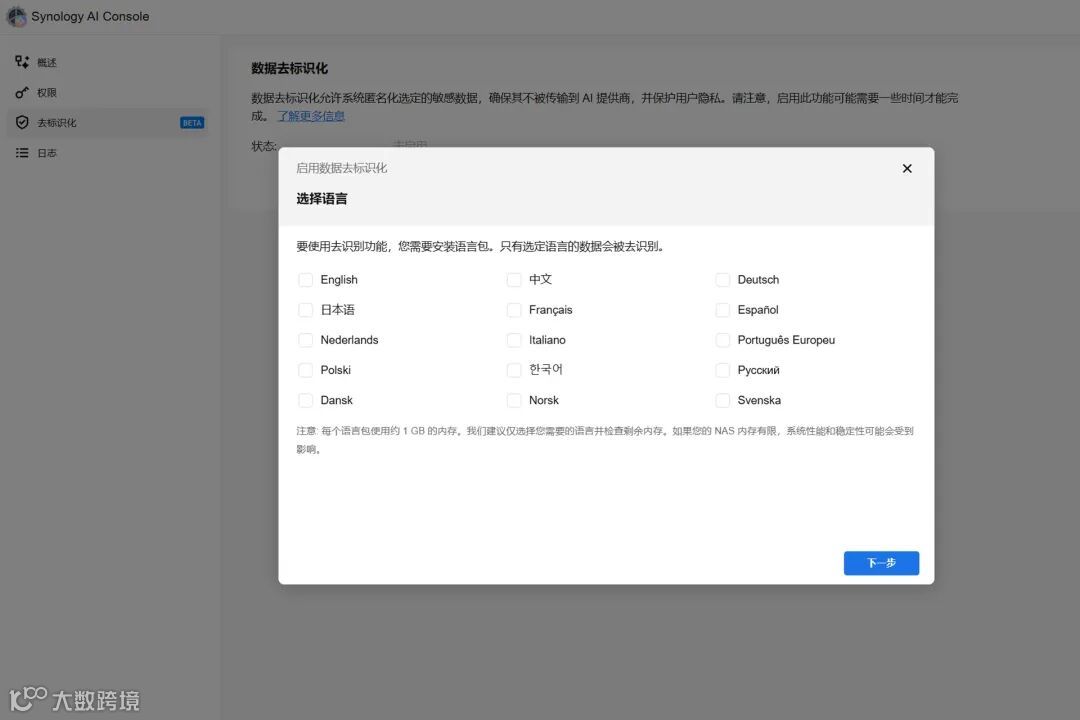Click the BETA badge in sidebar
This screenshot has height=720, width=1080.
tap(192, 123)
